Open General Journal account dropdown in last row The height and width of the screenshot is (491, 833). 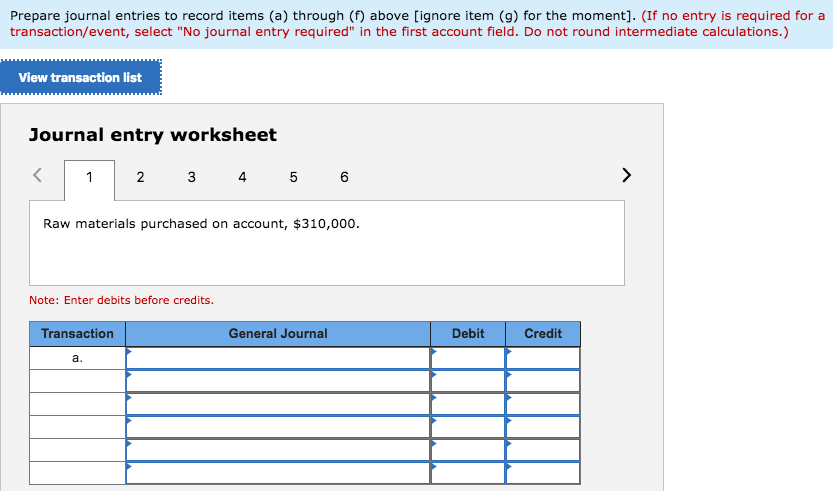click(278, 473)
